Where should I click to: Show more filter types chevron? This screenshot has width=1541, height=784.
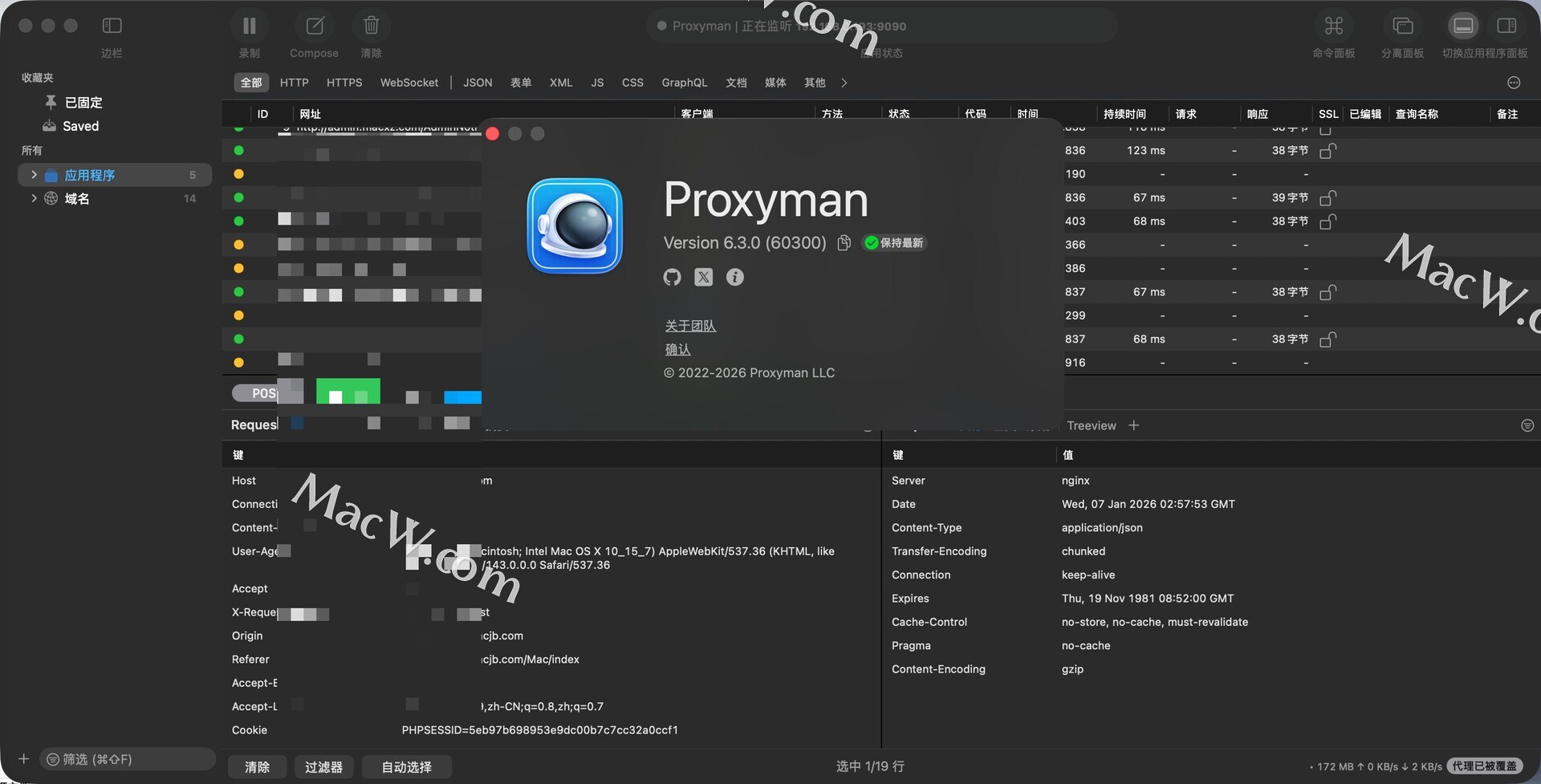844,83
